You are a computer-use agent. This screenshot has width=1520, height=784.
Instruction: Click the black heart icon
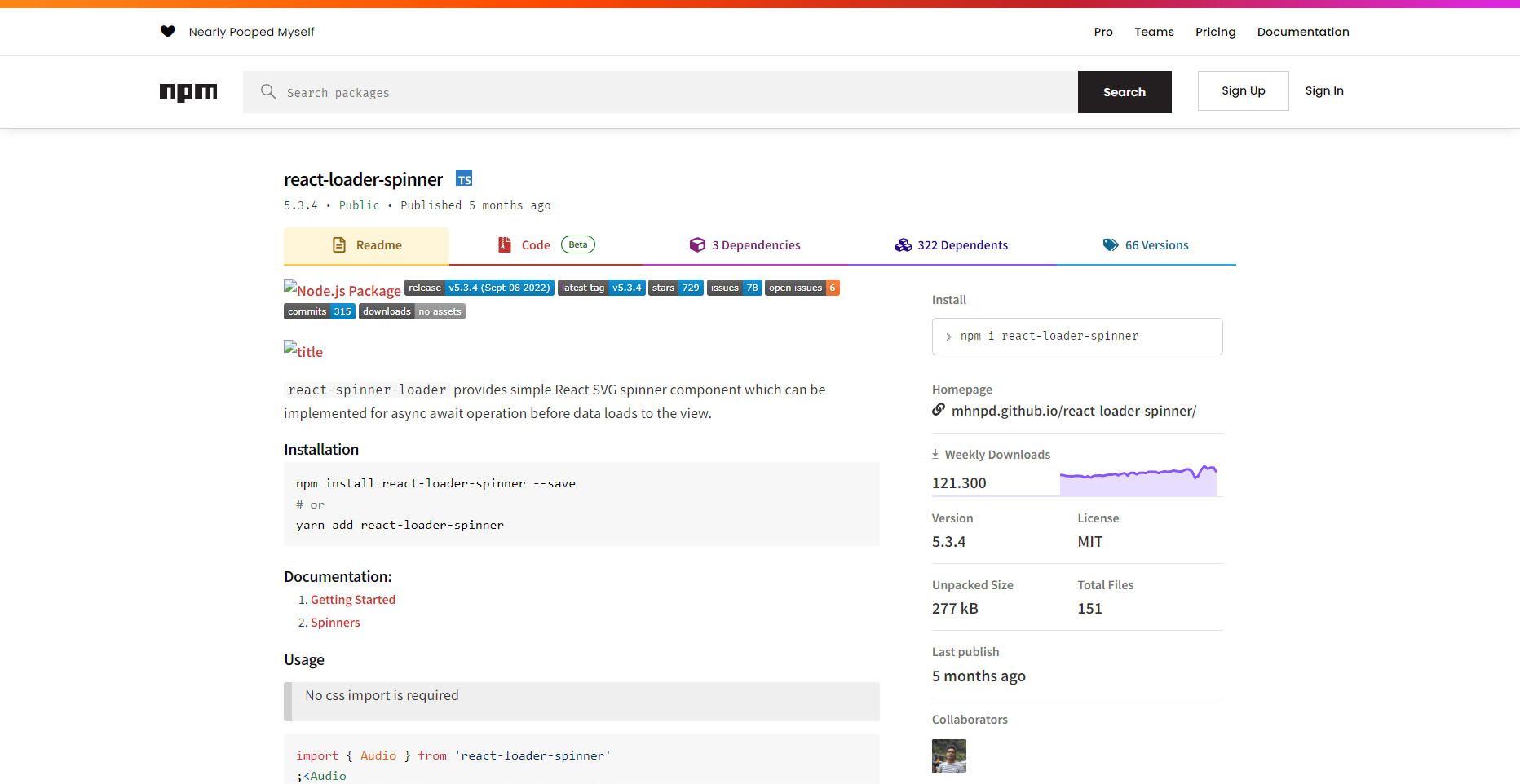coord(168,32)
